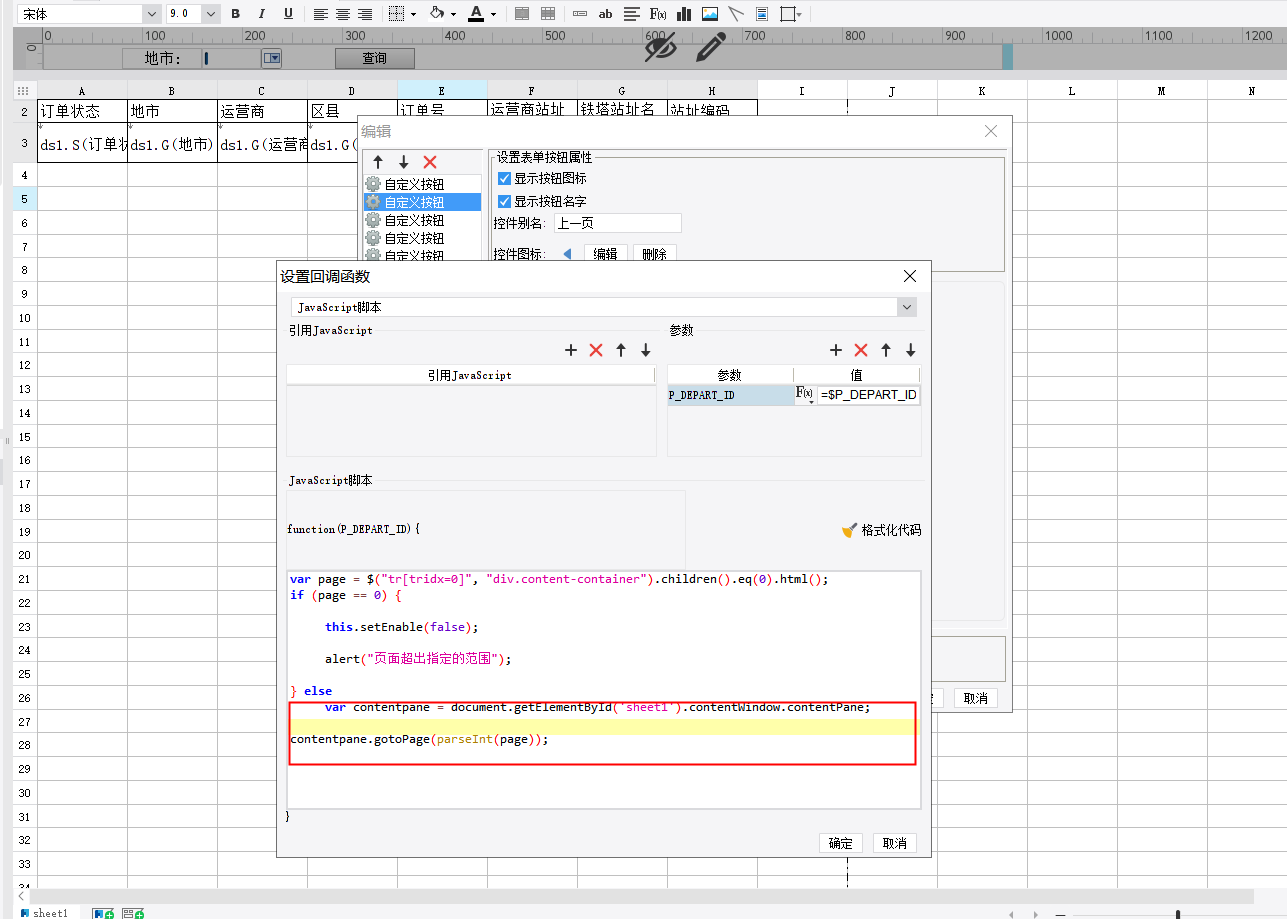Delete the selected parameter with red X
1287x919 pixels.
[x=861, y=350]
